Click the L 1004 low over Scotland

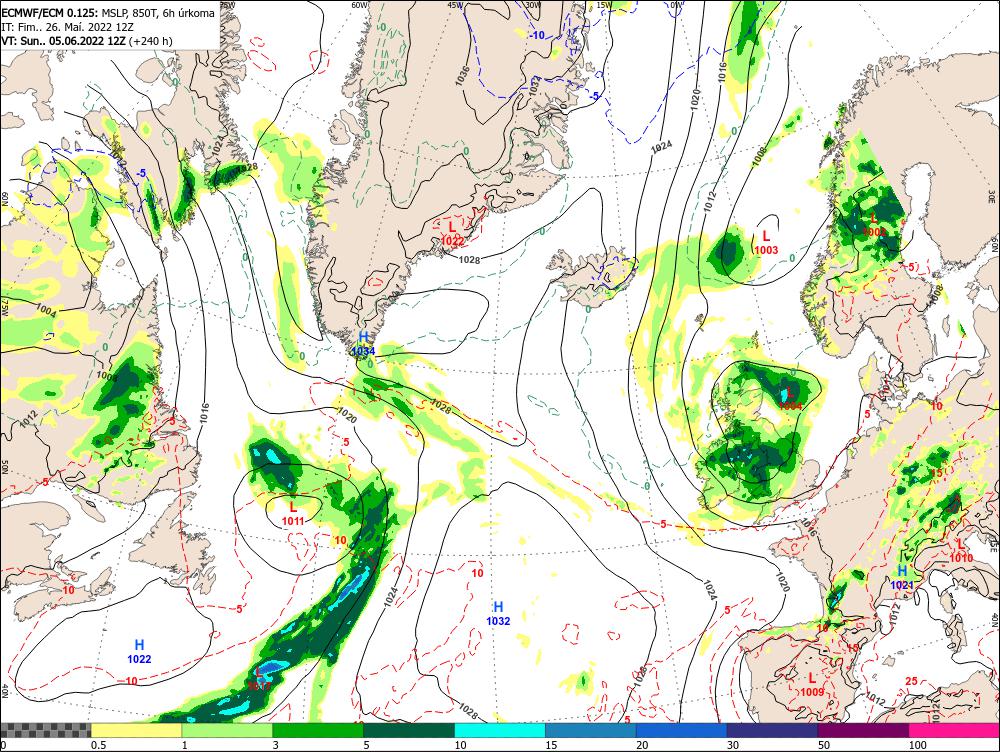[790, 399]
